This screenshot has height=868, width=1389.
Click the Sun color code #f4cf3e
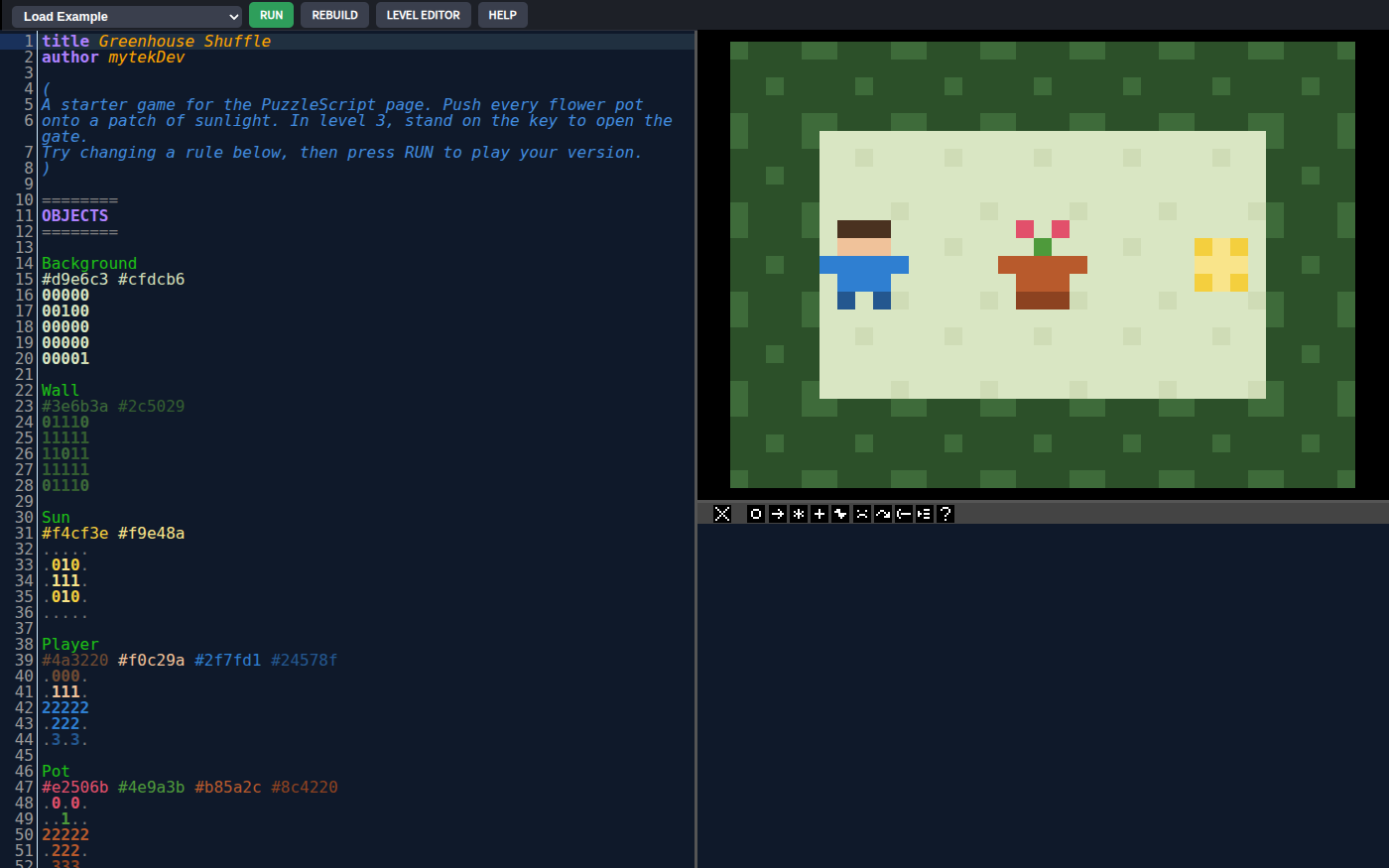(75, 533)
